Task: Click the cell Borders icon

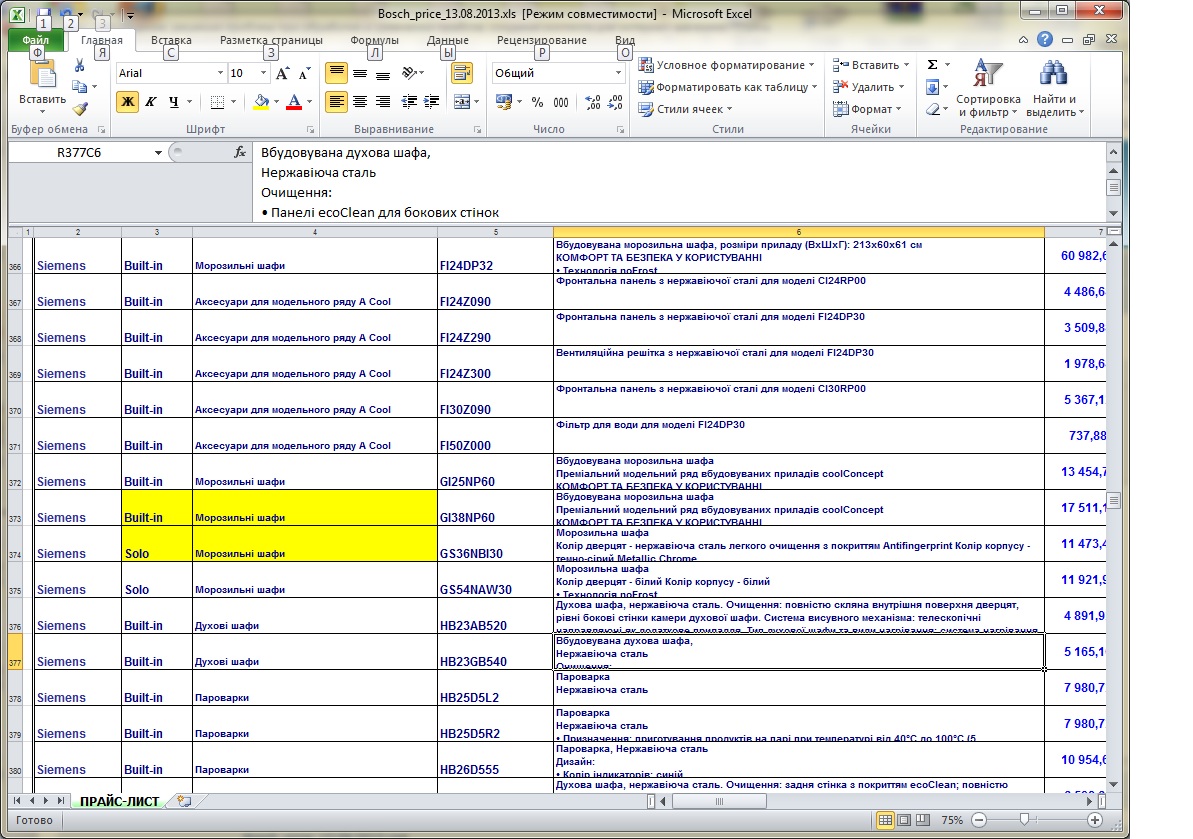Action: pyautogui.click(x=218, y=101)
